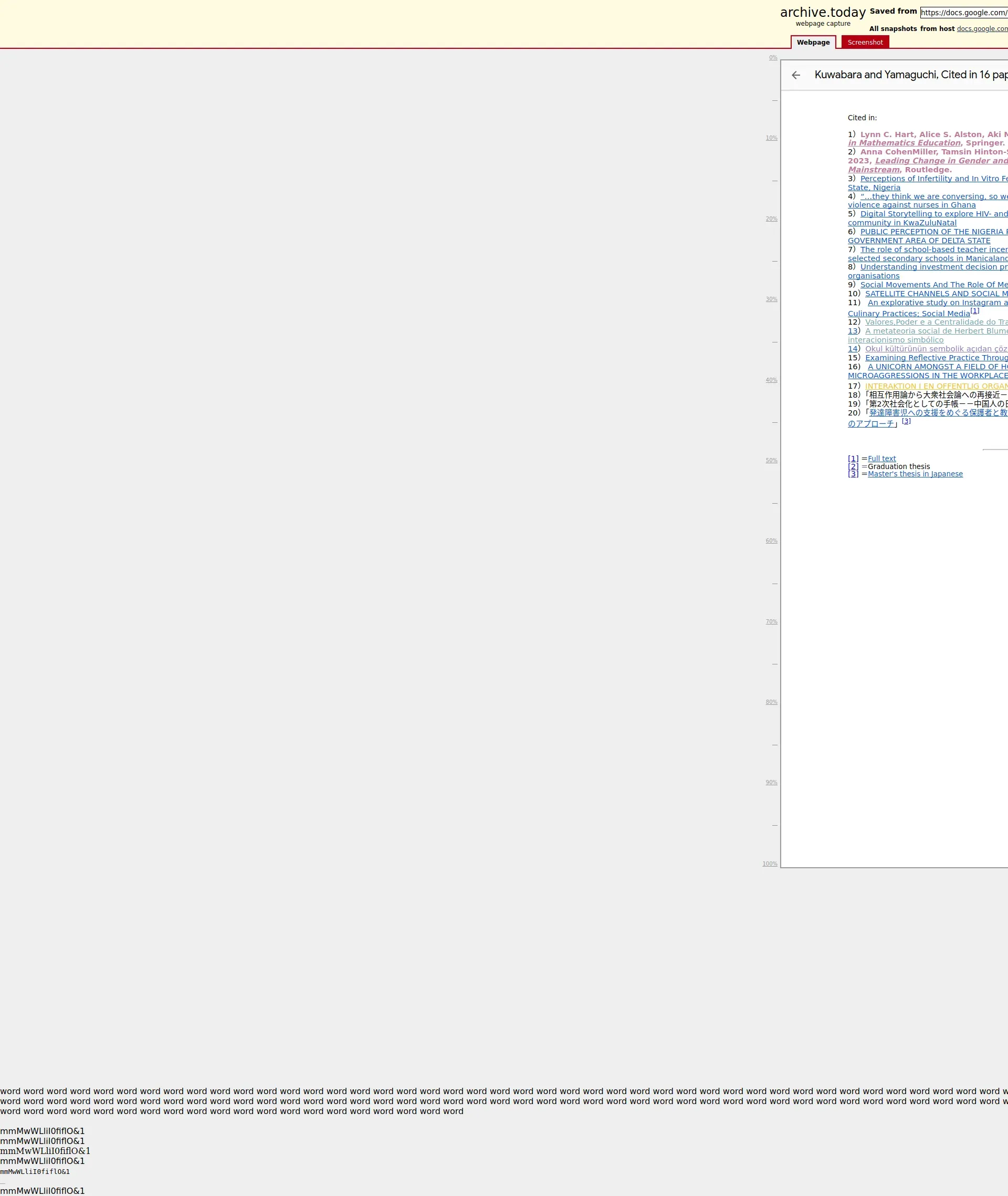The image size is (1008, 1196).
Task: Click the Saved from URL field
Action: click(963, 13)
